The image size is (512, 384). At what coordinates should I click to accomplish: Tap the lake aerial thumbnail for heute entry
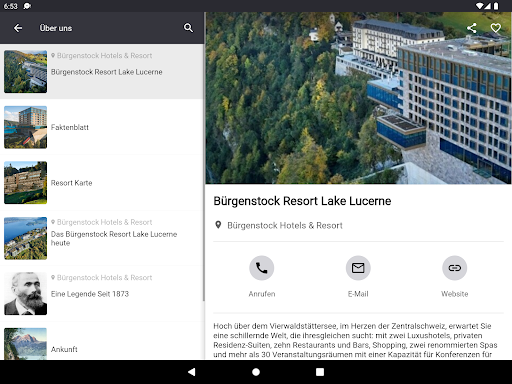tap(25, 238)
